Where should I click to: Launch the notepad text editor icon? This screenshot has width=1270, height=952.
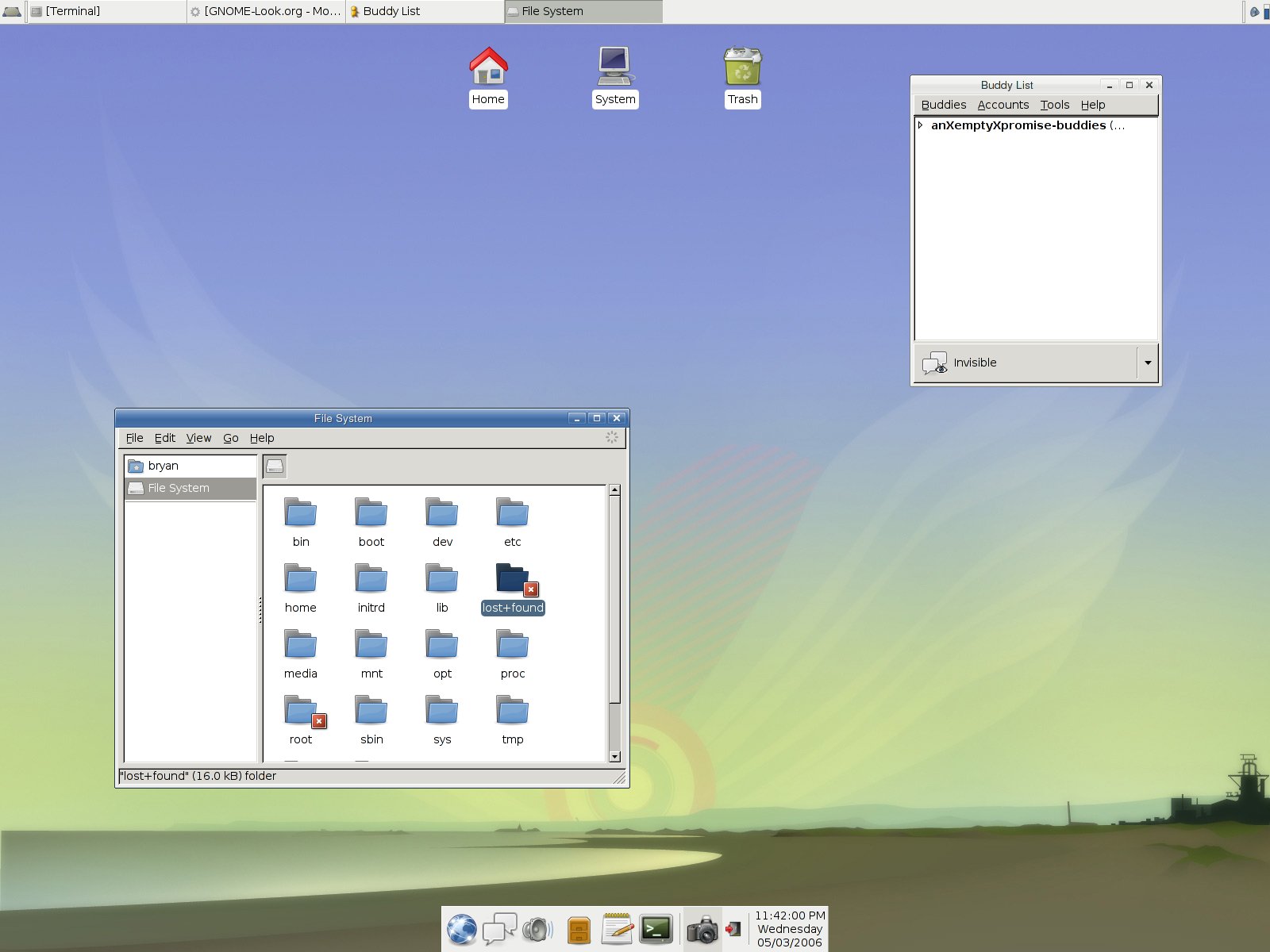[x=617, y=929]
